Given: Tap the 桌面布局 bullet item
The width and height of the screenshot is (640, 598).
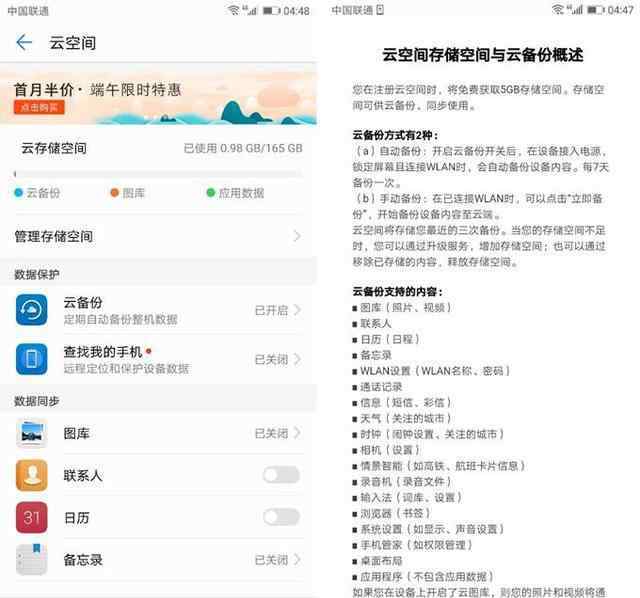Looking at the screenshot, I should tap(377, 560).
